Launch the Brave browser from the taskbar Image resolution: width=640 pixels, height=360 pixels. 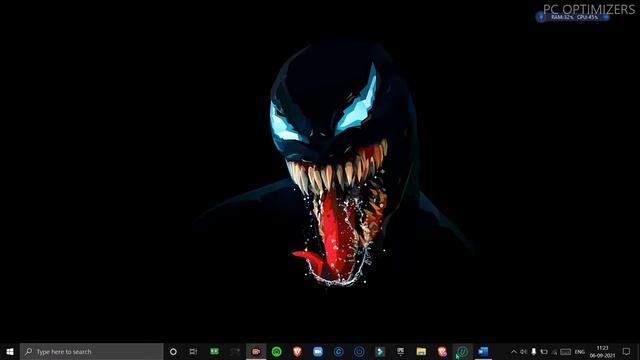(x=297, y=351)
